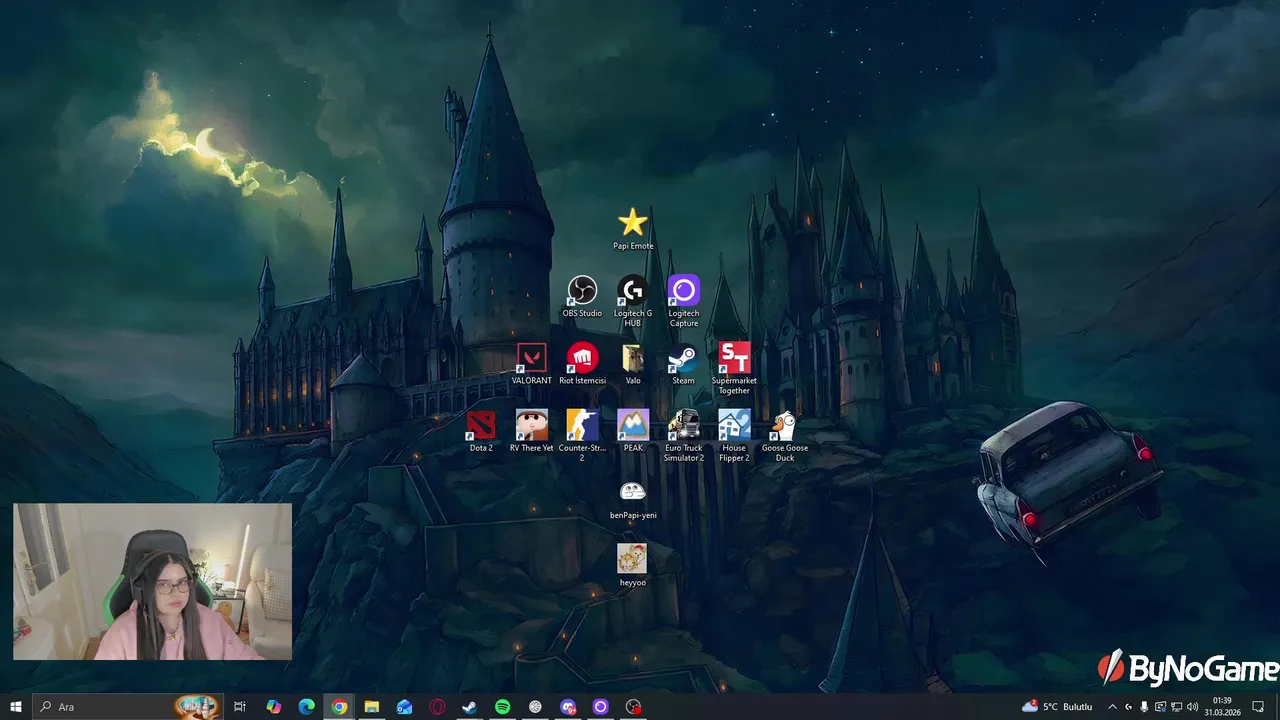This screenshot has width=1280, height=720.
Task: Open File Explorer from the taskbar
Action: pyautogui.click(x=372, y=707)
